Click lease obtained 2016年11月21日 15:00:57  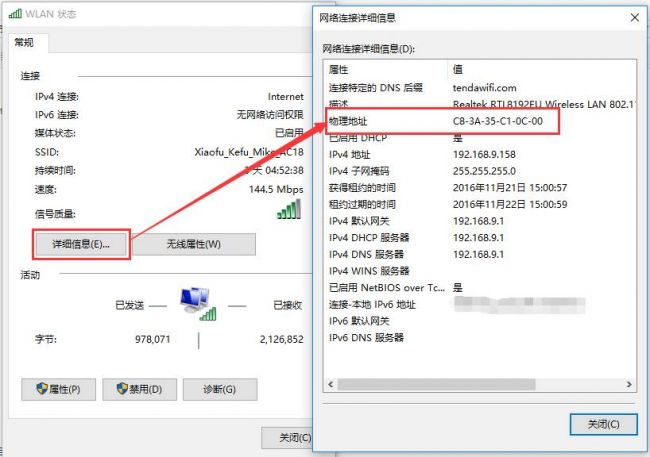click(x=510, y=188)
